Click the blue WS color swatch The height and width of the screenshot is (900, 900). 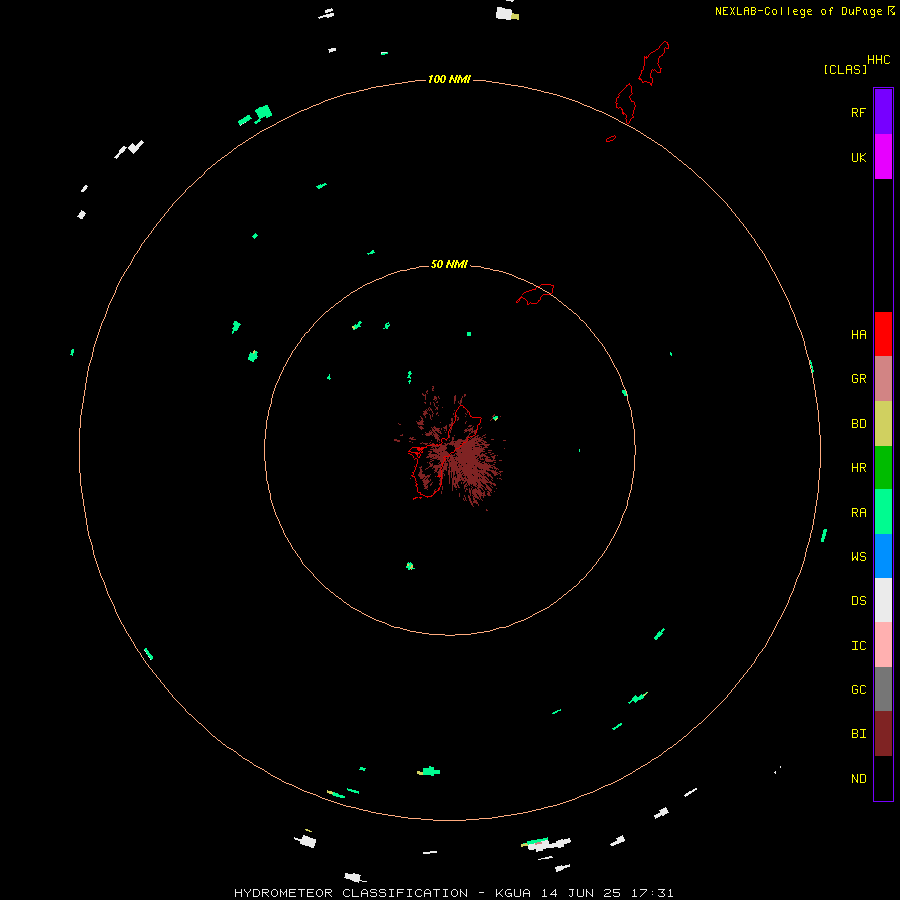(x=883, y=556)
